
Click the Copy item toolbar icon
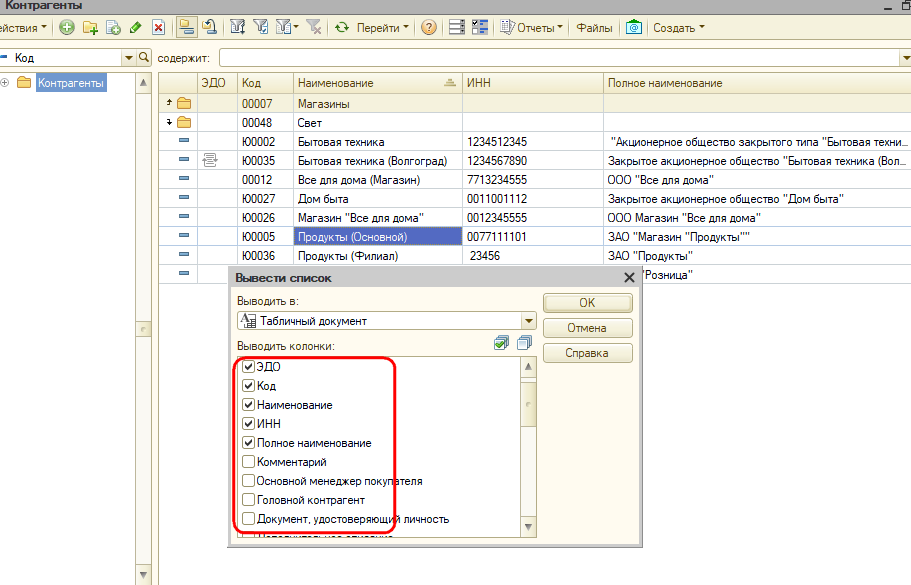click(x=113, y=27)
